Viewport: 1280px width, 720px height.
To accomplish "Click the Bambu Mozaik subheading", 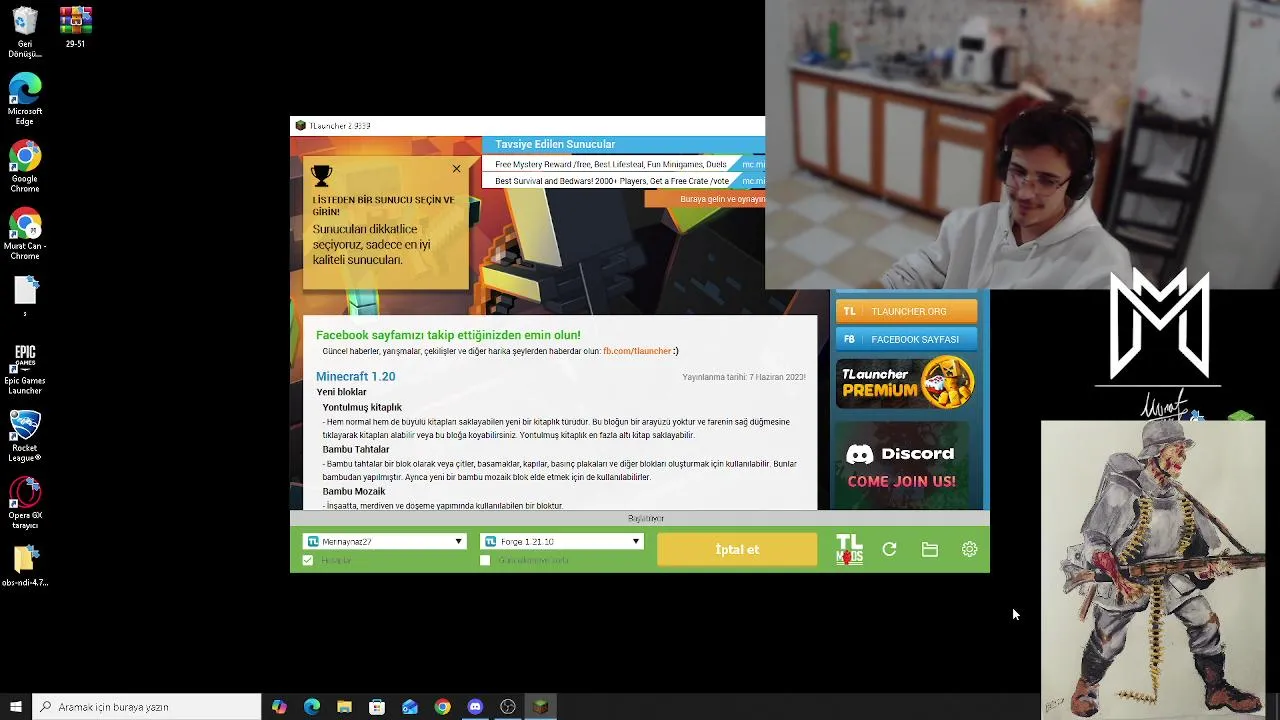I will tap(354, 491).
